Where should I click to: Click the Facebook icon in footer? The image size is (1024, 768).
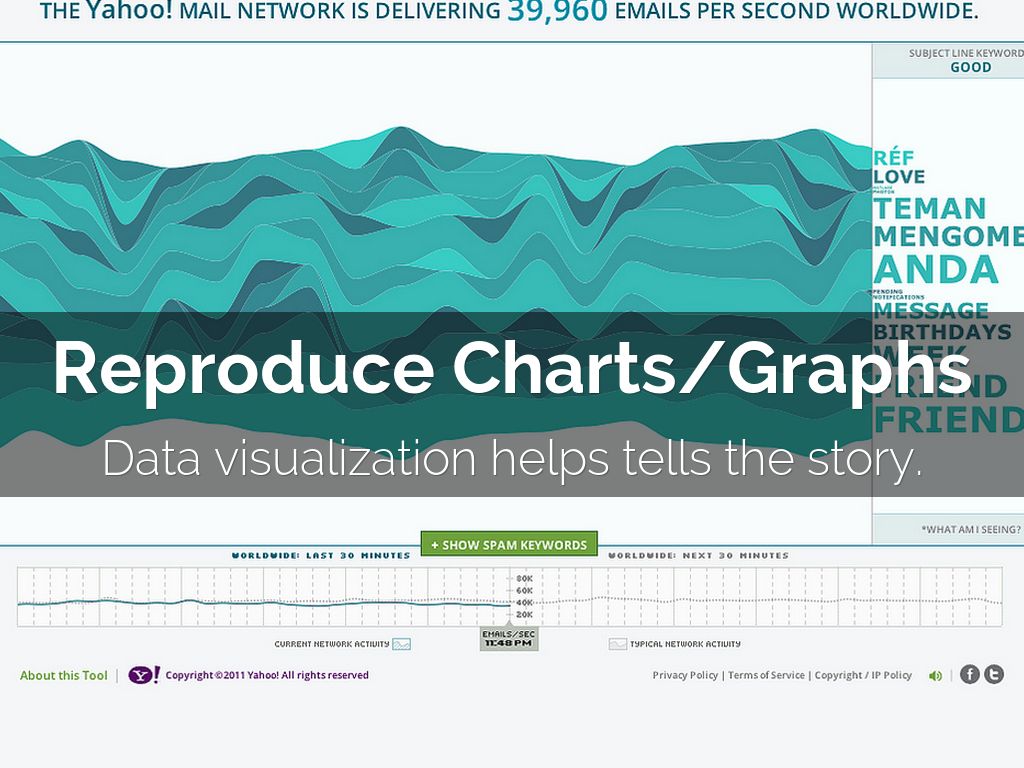pyautogui.click(x=969, y=675)
